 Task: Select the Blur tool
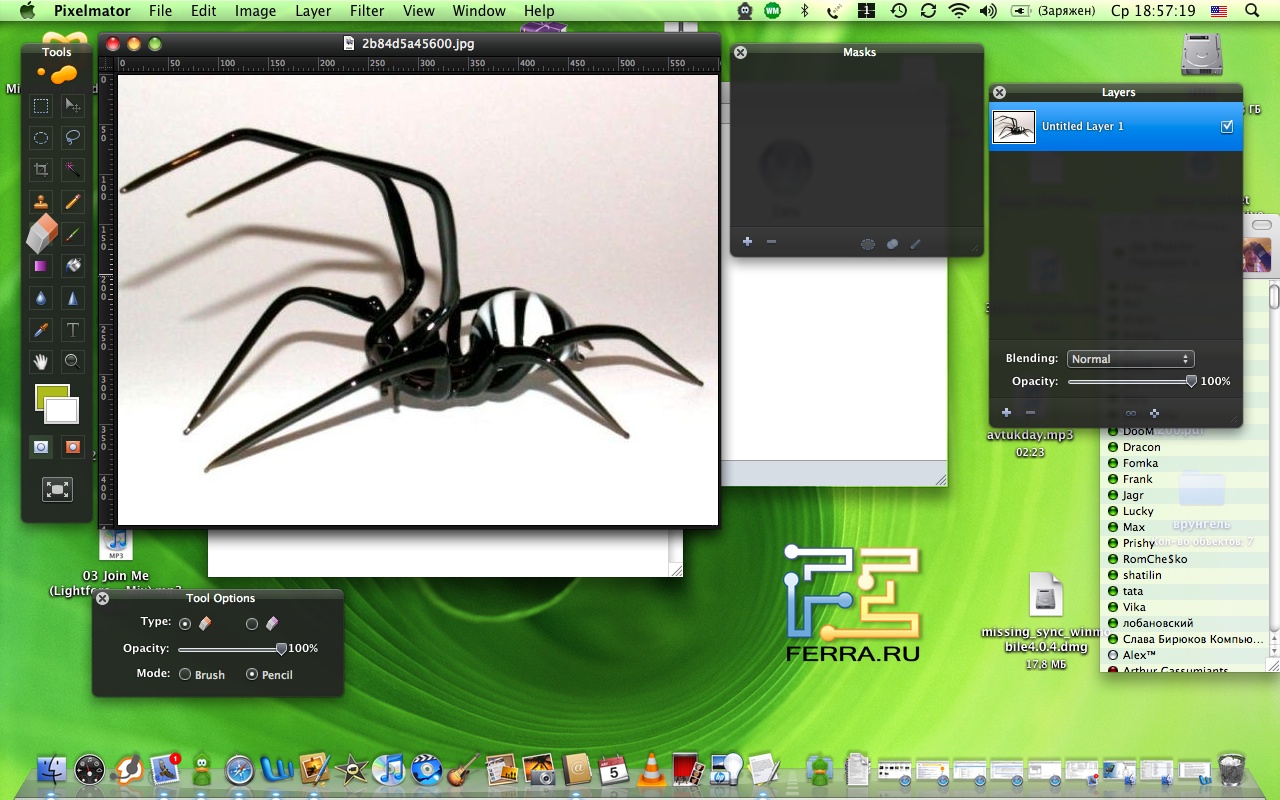coord(41,298)
